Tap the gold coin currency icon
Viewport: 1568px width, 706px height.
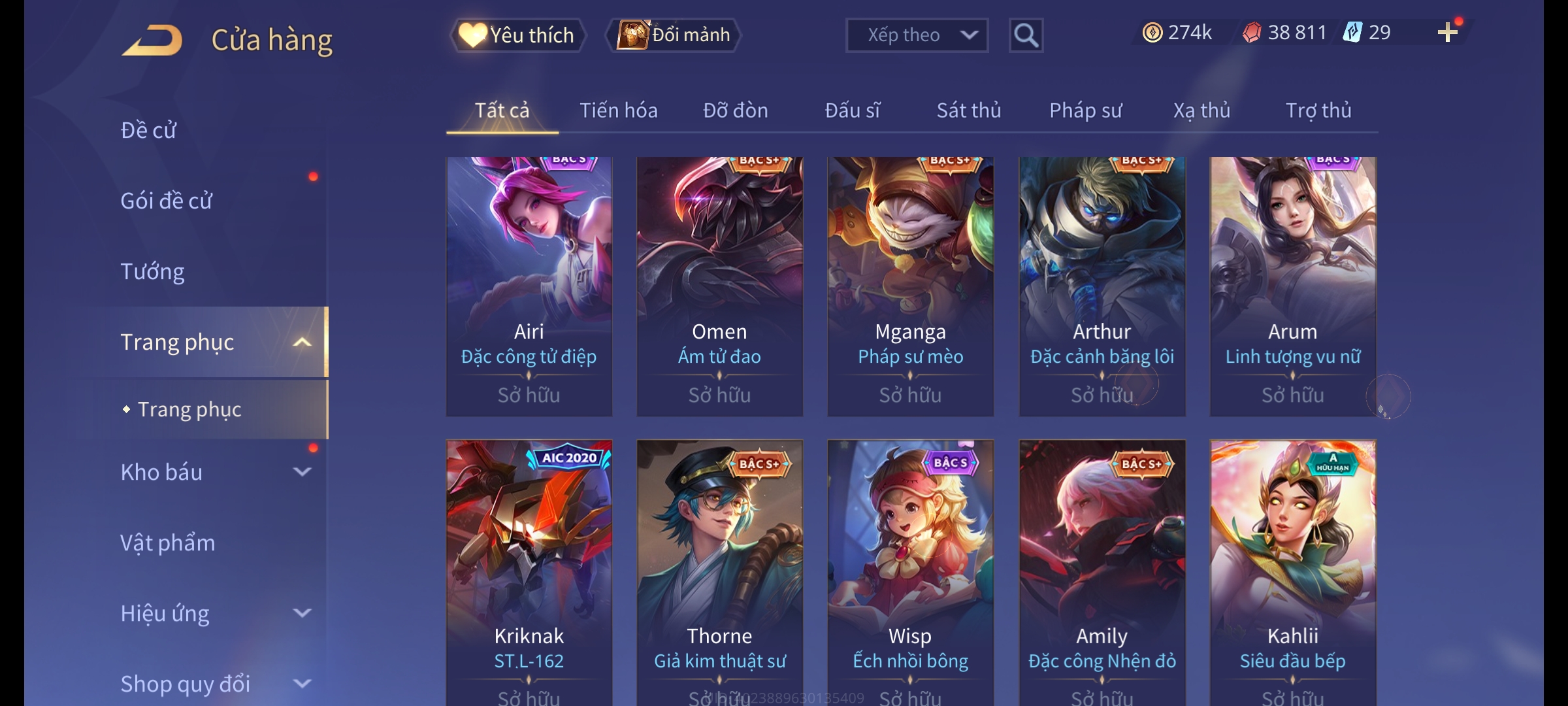pyautogui.click(x=1152, y=33)
